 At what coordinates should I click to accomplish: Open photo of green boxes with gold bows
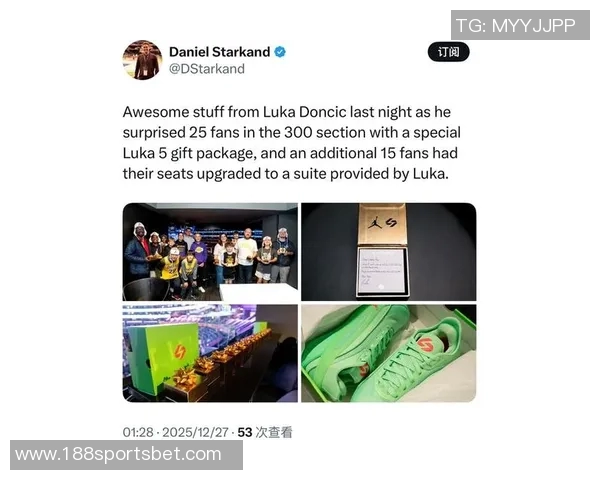[210, 353]
